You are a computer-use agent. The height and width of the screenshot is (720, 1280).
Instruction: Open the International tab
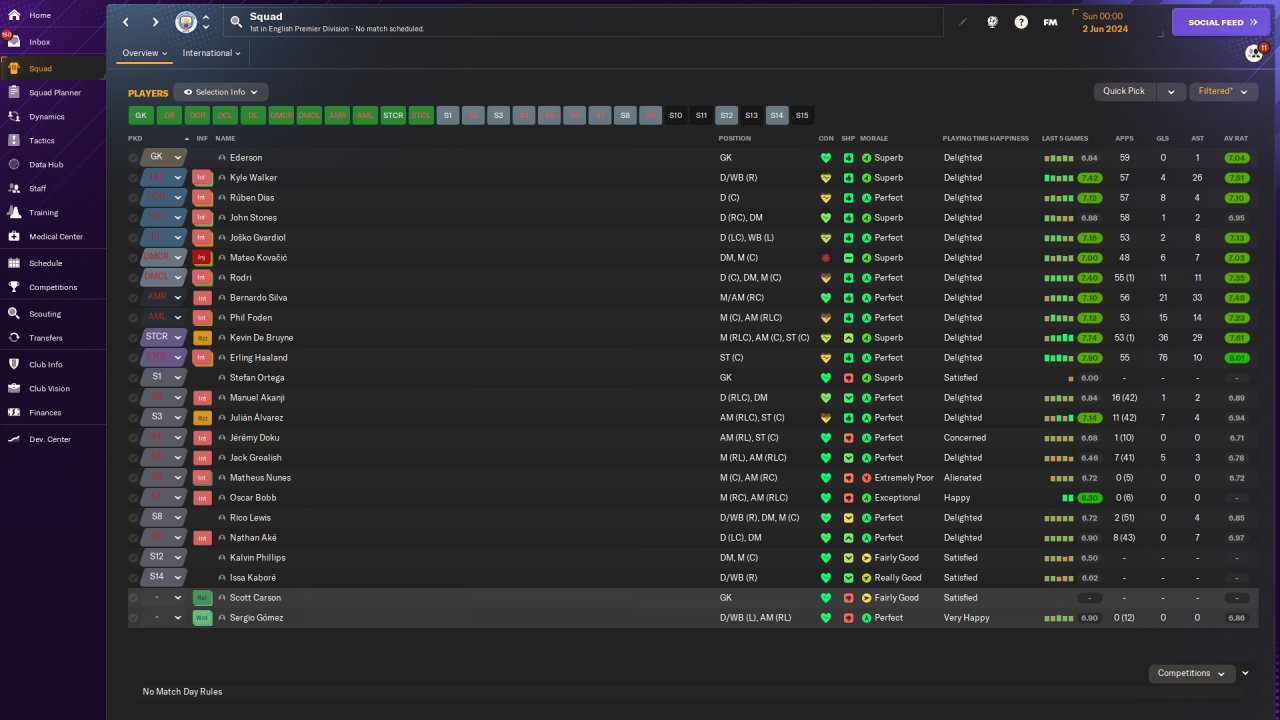click(x=212, y=53)
